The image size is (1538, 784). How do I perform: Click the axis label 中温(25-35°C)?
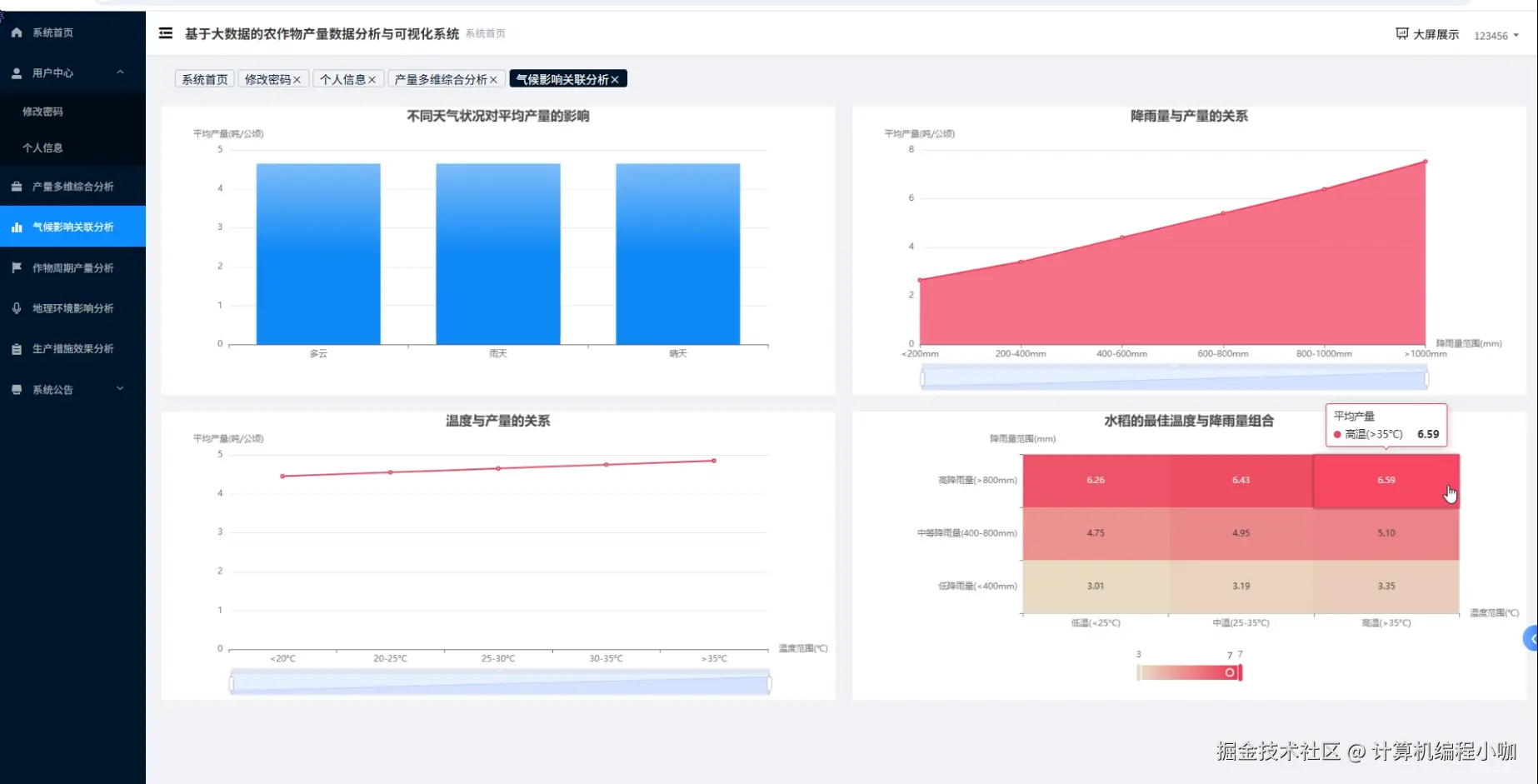click(1241, 623)
